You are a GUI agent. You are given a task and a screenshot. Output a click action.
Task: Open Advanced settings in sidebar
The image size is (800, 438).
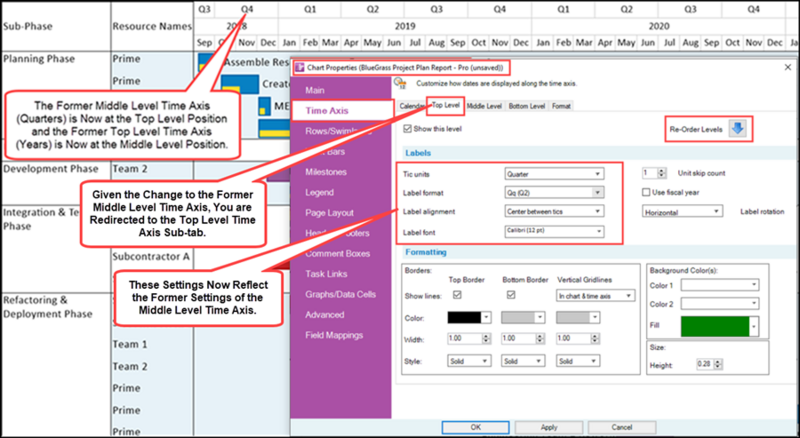pyautogui.click(x=324, y=315)
